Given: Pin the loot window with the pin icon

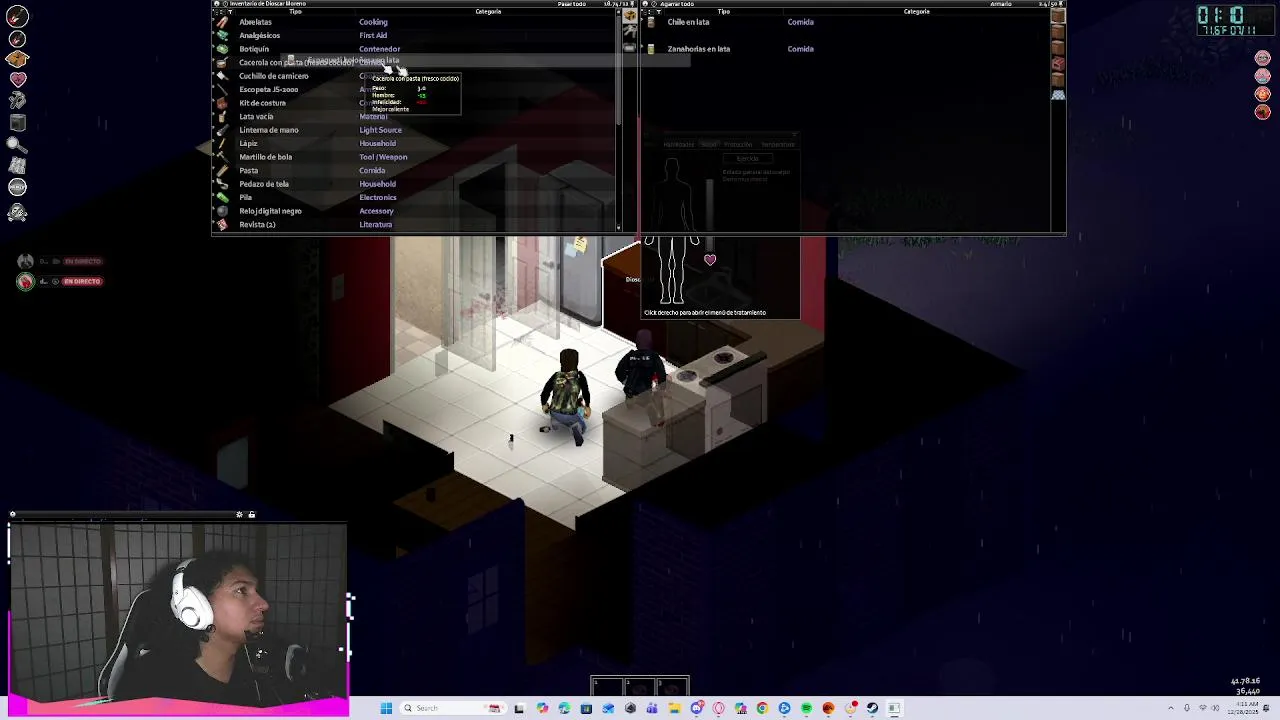Looking at the screenshot, I should point(1059,4).
